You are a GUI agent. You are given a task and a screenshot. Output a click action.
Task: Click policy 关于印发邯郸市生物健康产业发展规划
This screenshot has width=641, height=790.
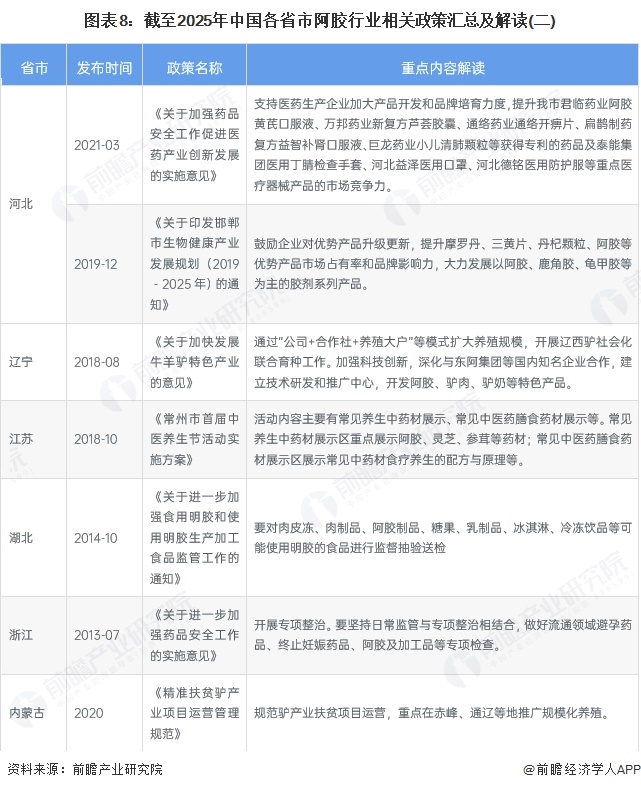[195, 264]
